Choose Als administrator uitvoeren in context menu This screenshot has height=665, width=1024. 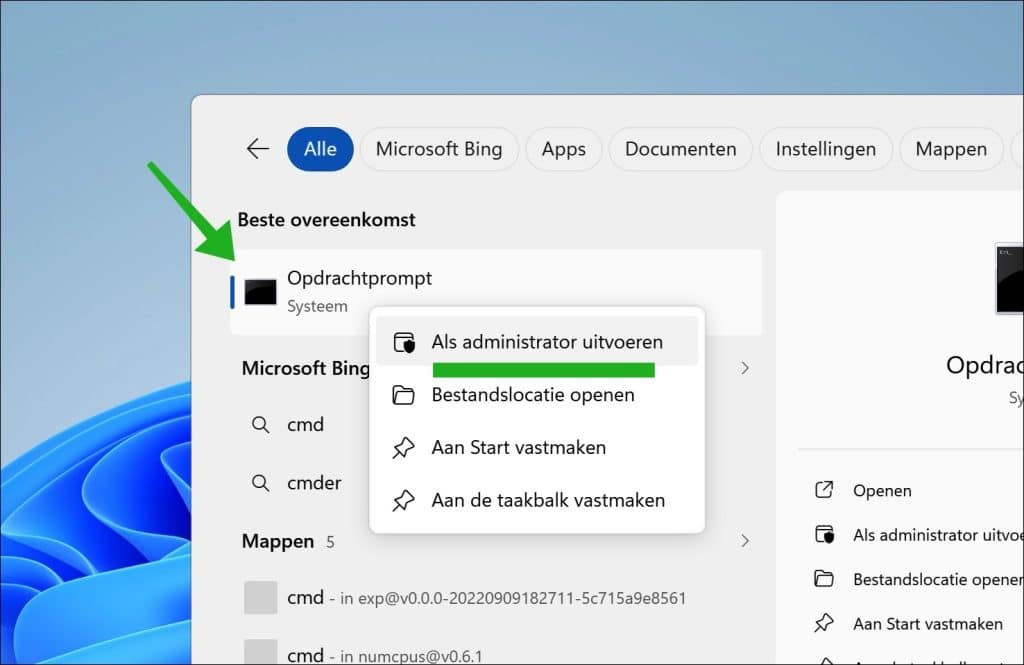[537, 342]
